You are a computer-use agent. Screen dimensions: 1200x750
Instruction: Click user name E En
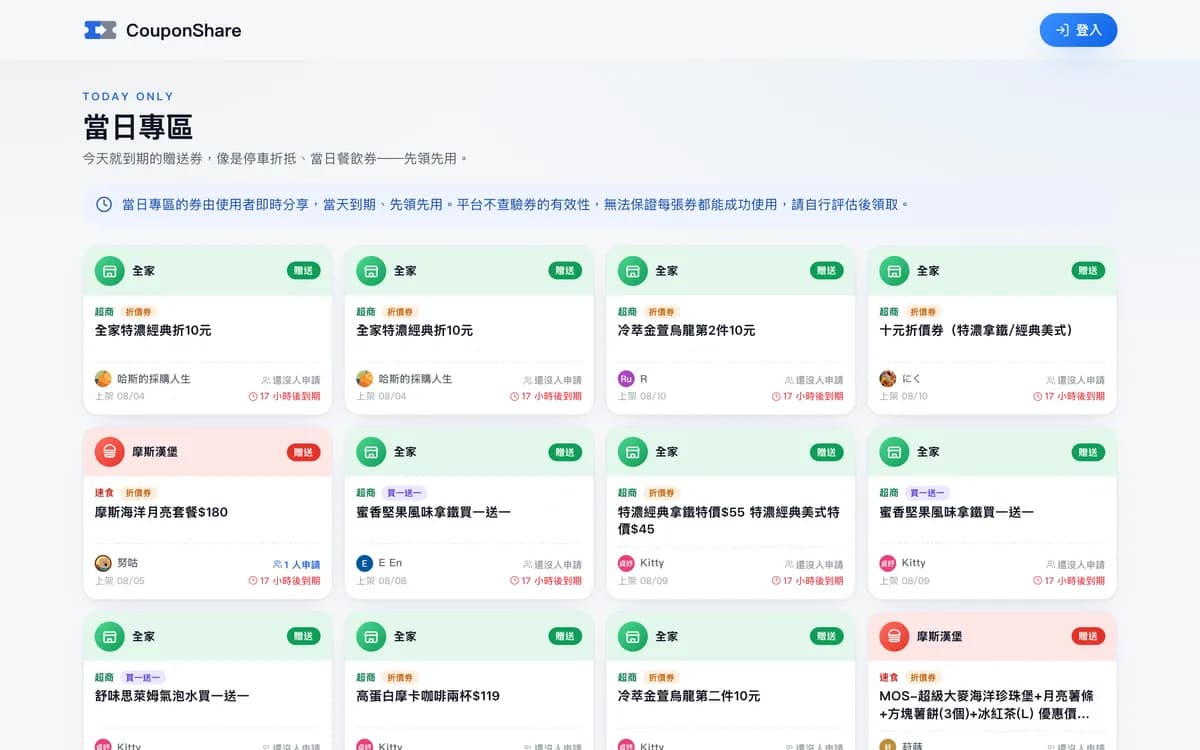(390, 563)
